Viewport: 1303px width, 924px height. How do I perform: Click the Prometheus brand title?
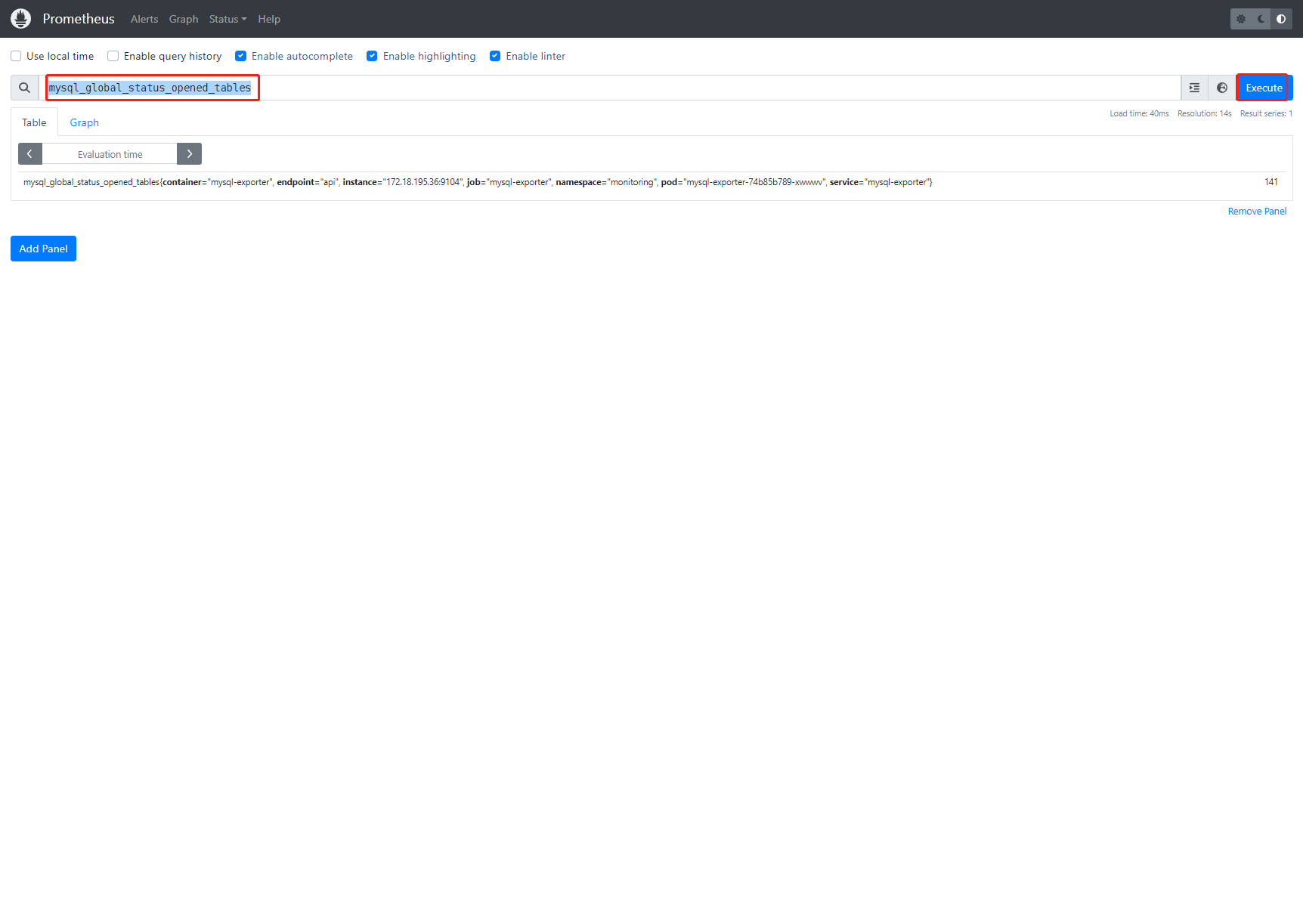(x=79, y=19)
